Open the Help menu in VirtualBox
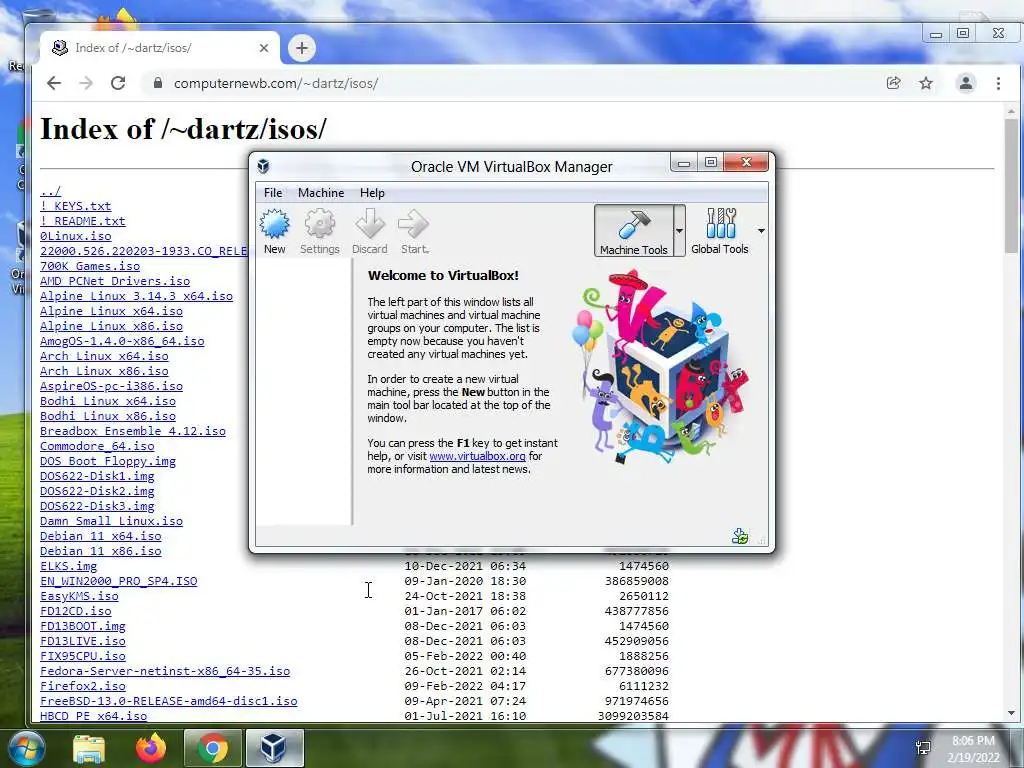 click(x=372, y=193)
